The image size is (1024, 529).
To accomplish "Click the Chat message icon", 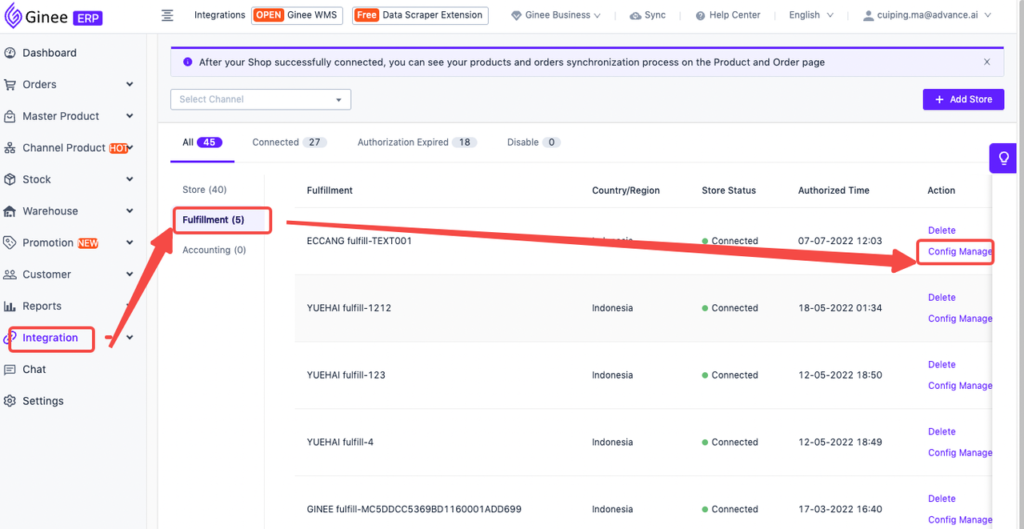I will [x=10, y=369].
